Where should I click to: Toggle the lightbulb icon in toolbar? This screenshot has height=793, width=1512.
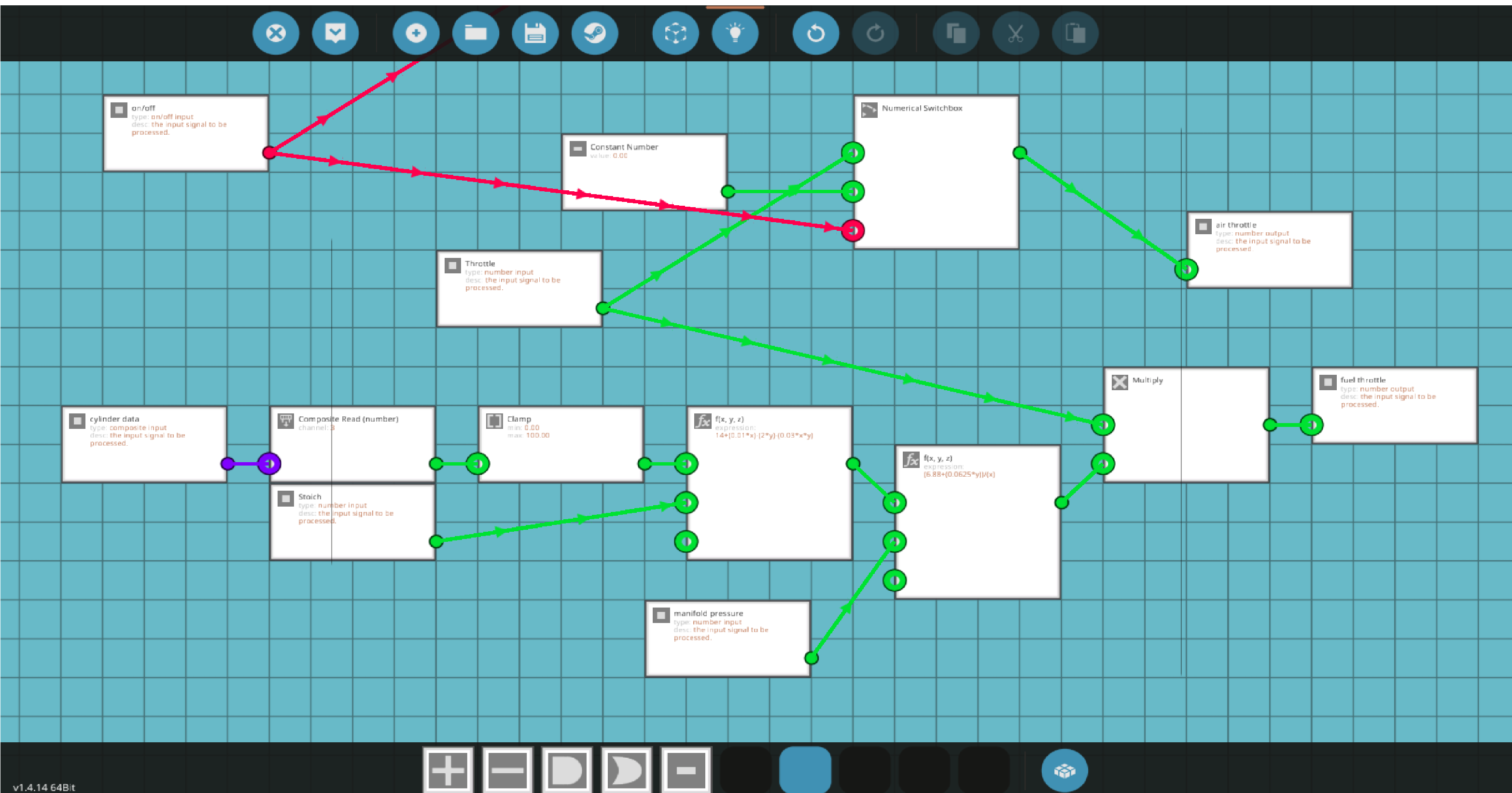pyautogui.click(x=735, y=33)
